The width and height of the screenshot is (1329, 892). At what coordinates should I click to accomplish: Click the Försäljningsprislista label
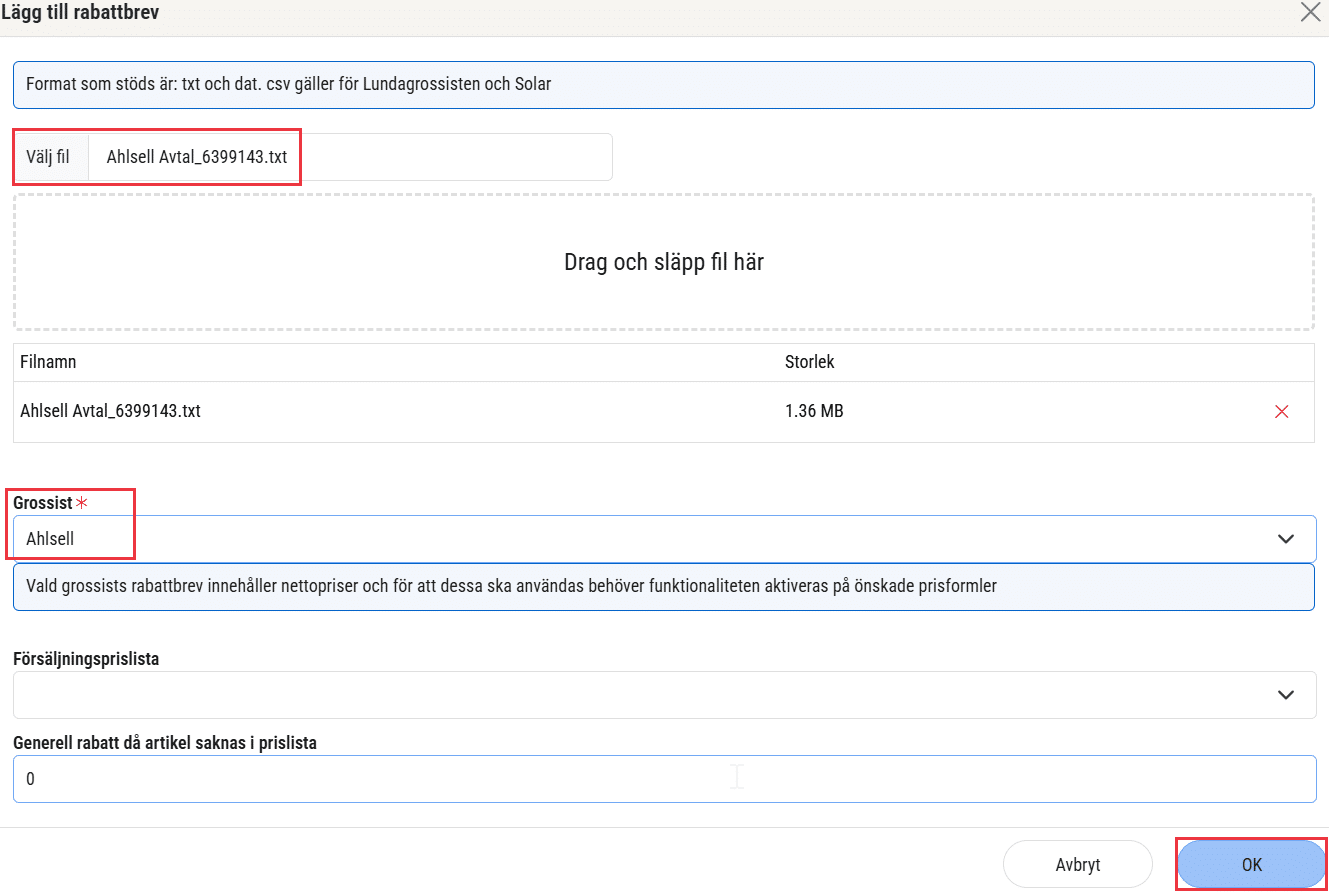86,659
